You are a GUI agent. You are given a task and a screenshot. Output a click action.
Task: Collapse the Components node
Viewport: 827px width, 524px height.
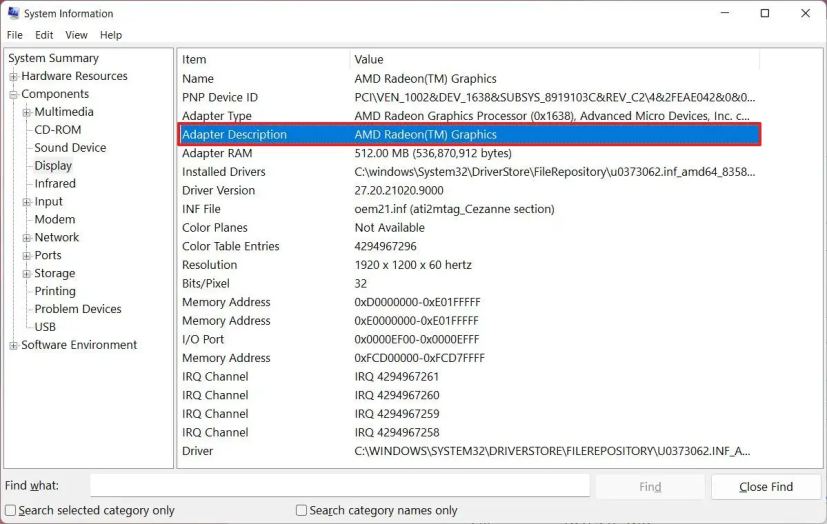click(x=13, y=95)
